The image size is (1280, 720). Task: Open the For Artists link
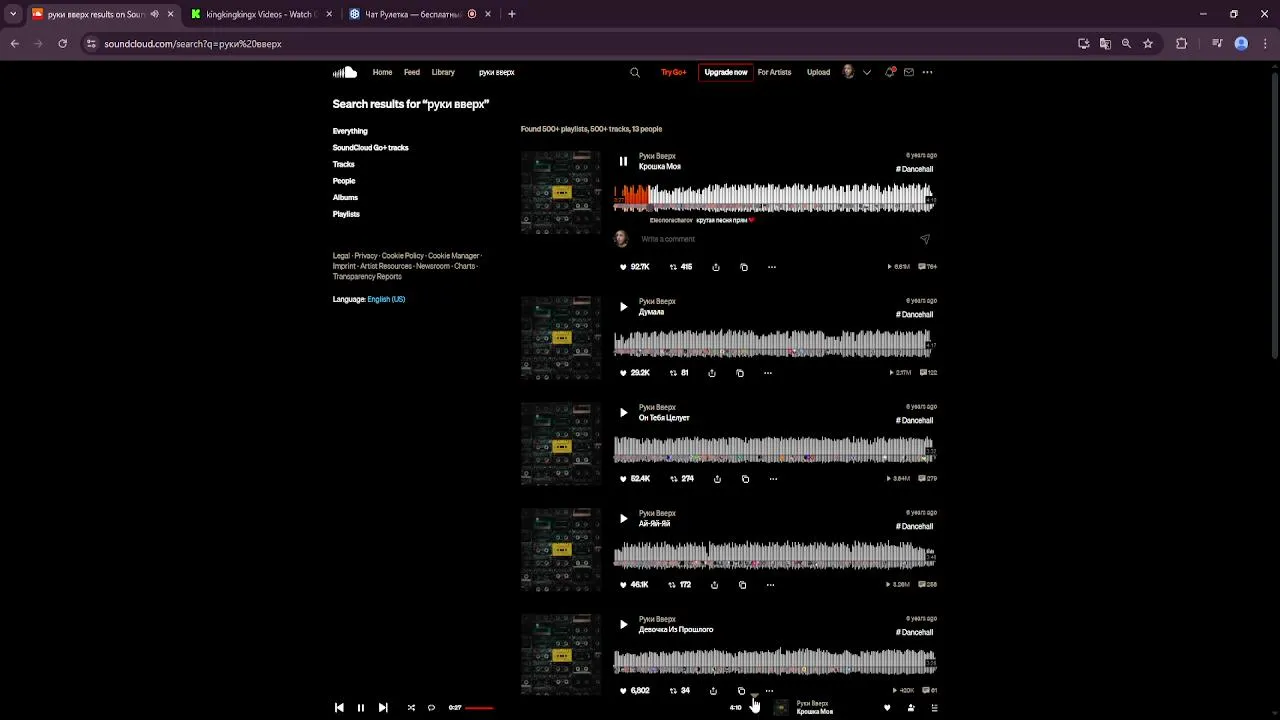[x=774, y=72]
